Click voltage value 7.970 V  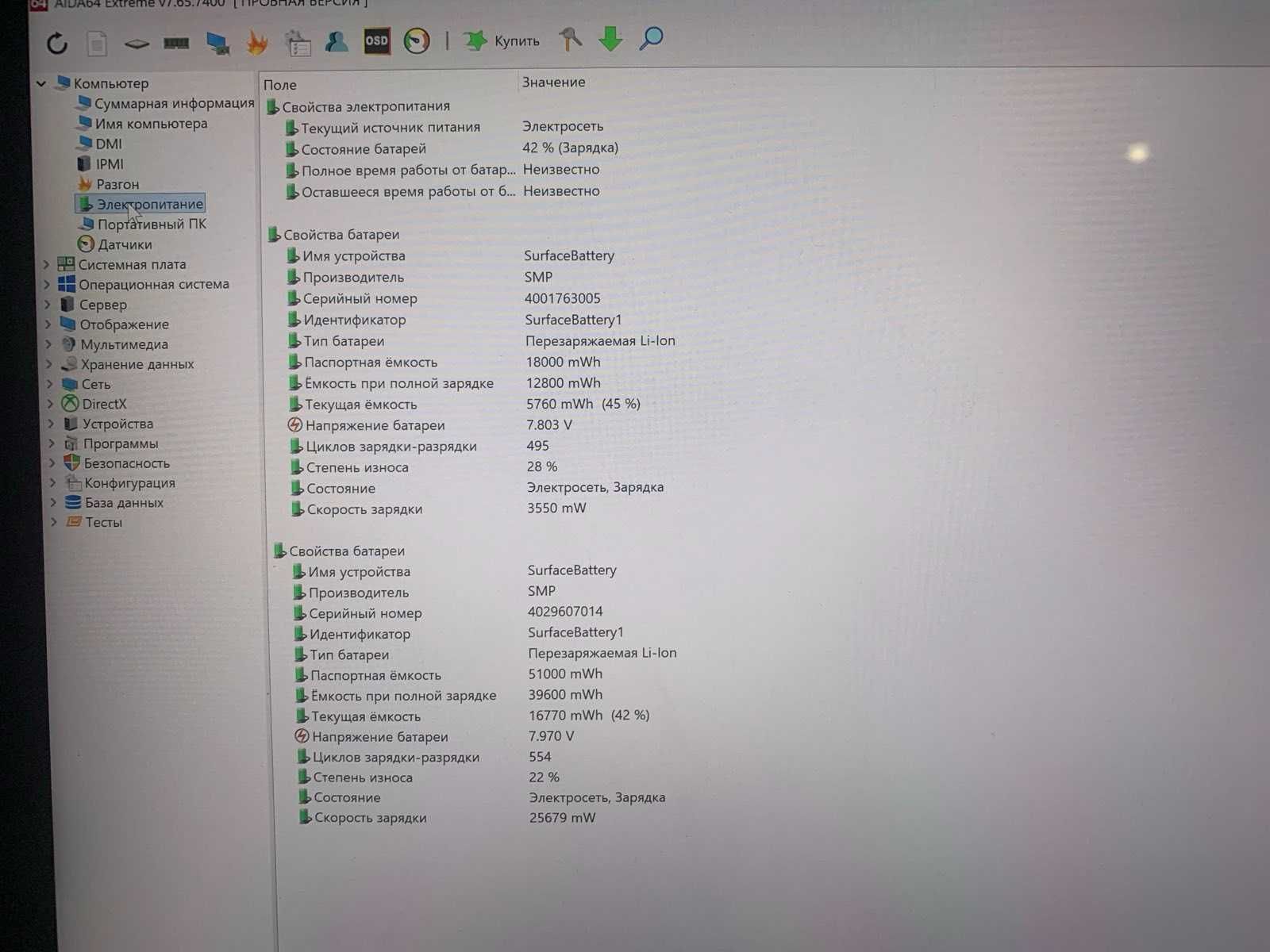click(x=551, y=735)
